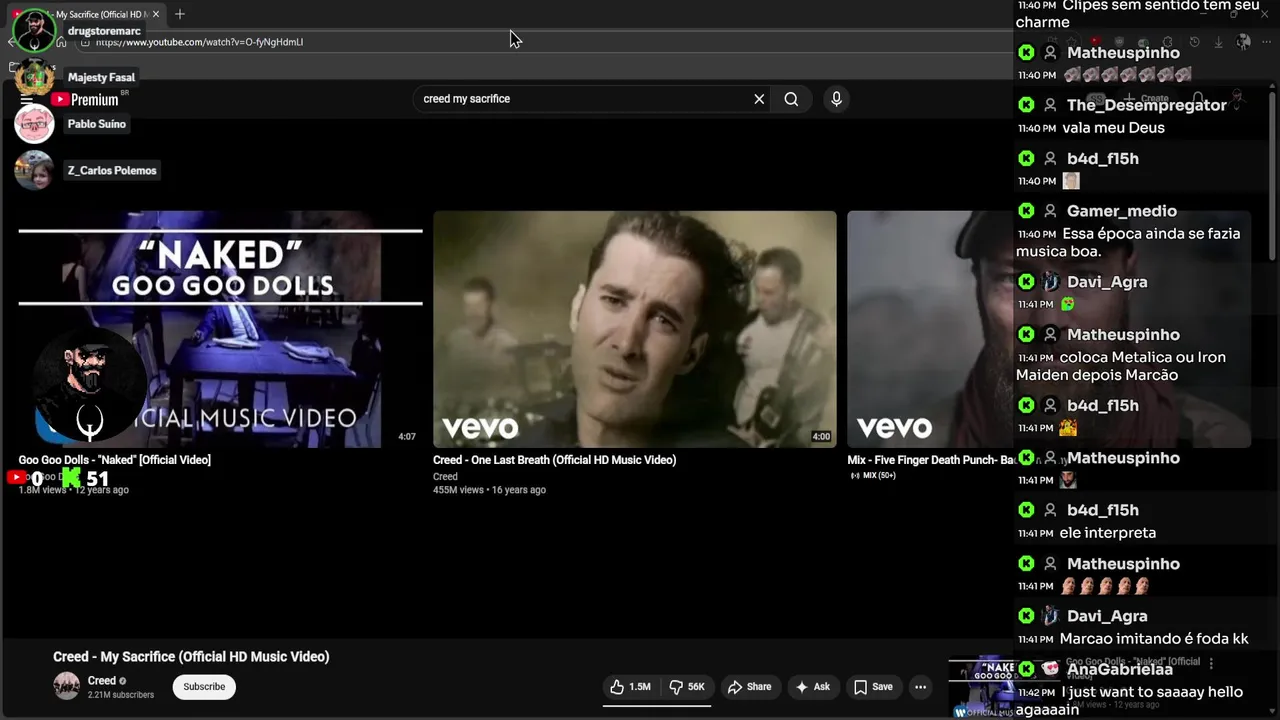Save the video to a playlist
This screenshot has width=1280, height=720.
pos(872,687)
